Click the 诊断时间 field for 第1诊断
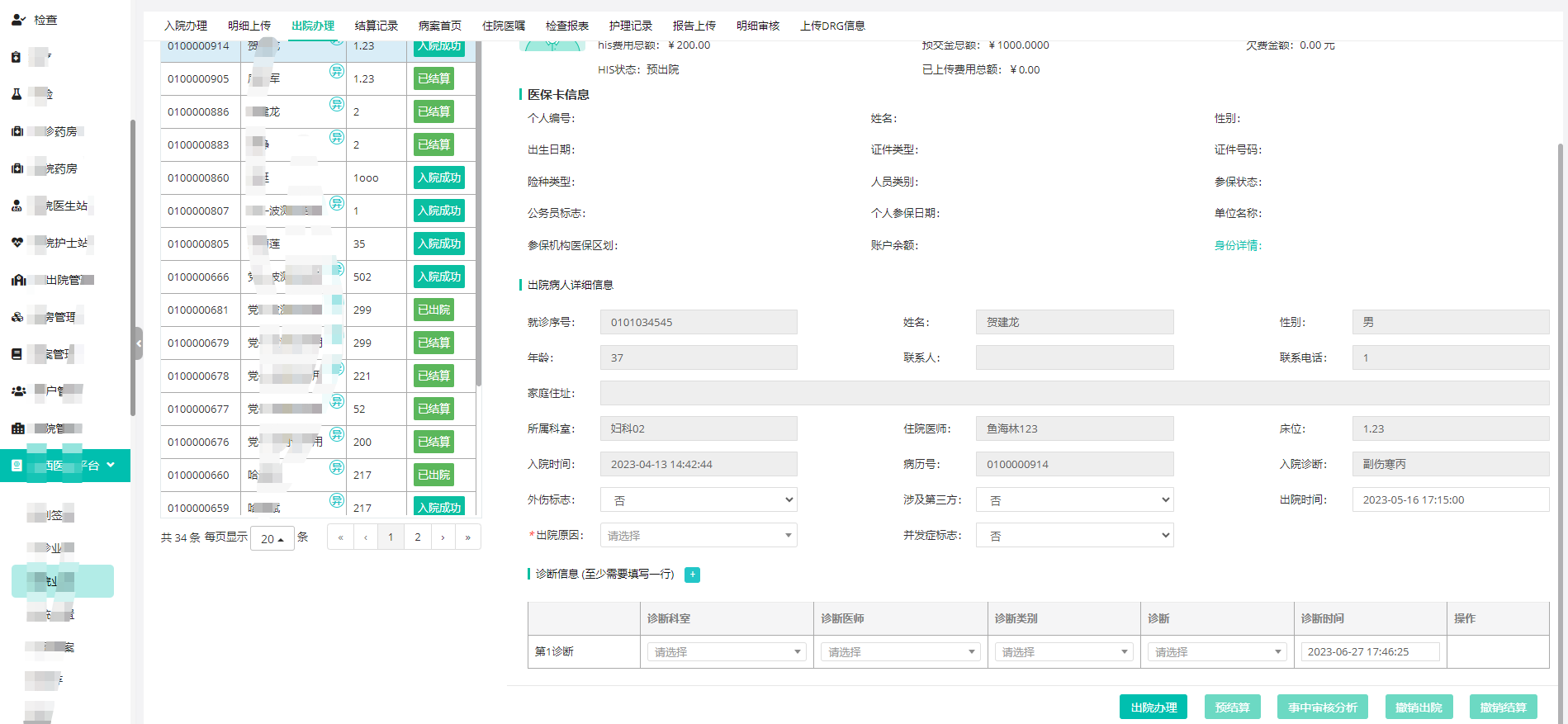Screen dimensions: 1568x724 click(x=1371, y=652)
